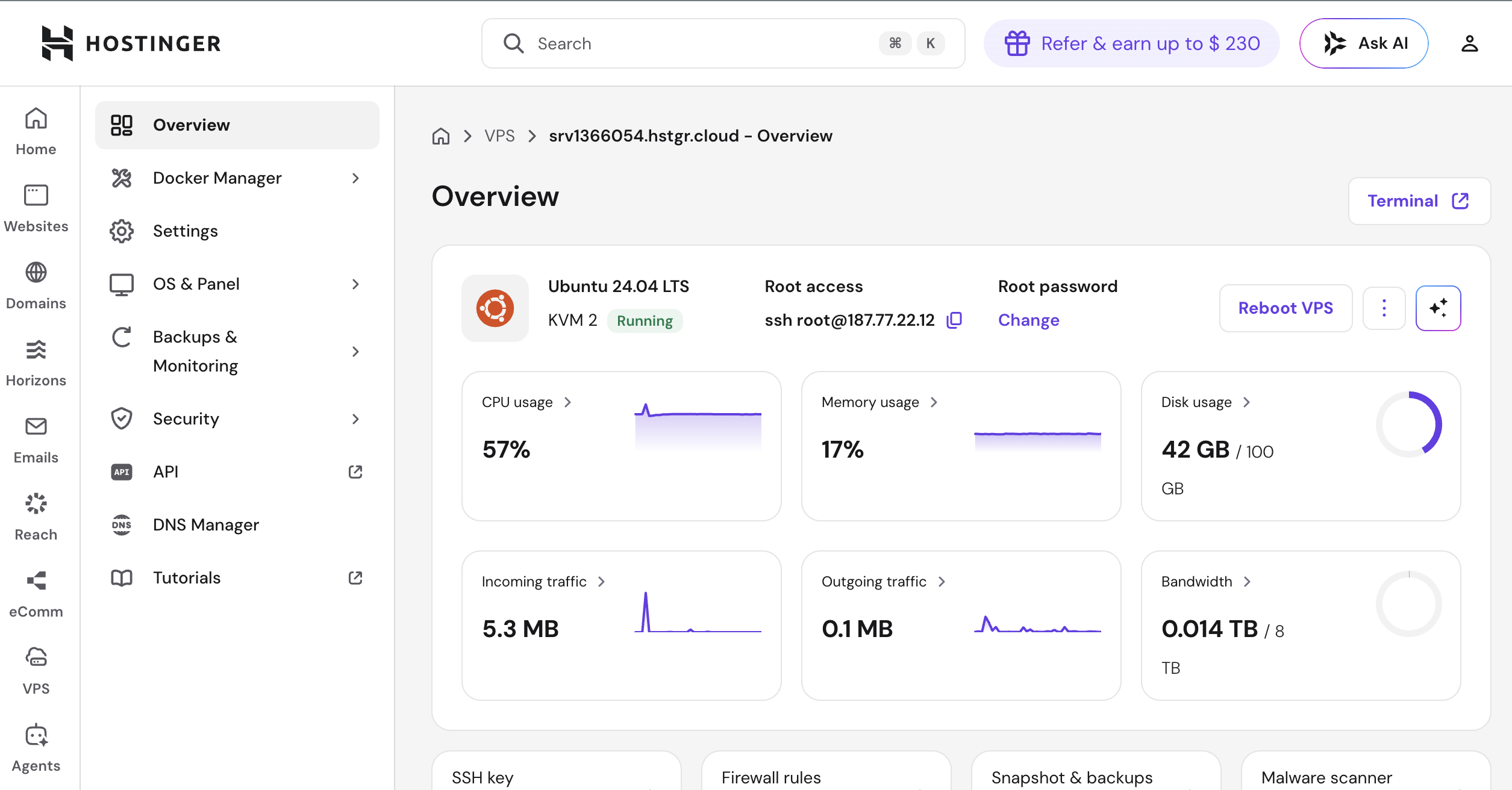
Task: Click the gift icon in refer banner
Action: (1017, 43)
